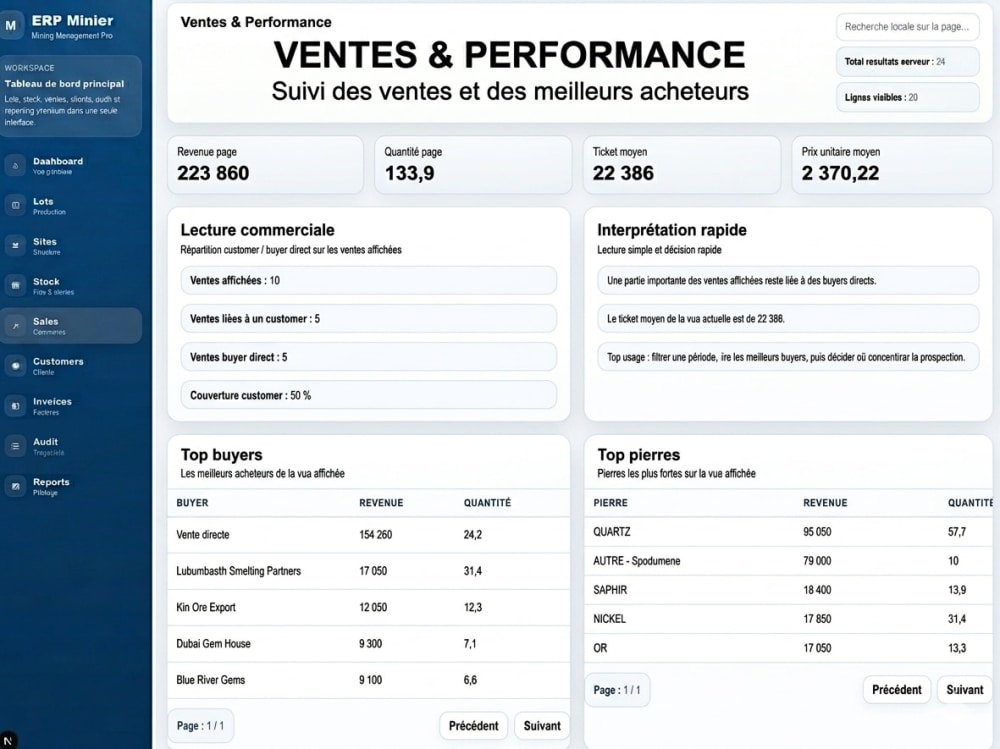
Task: Click the Lubumbasth Smelting Partners row
Action: [x=369, y=571]
